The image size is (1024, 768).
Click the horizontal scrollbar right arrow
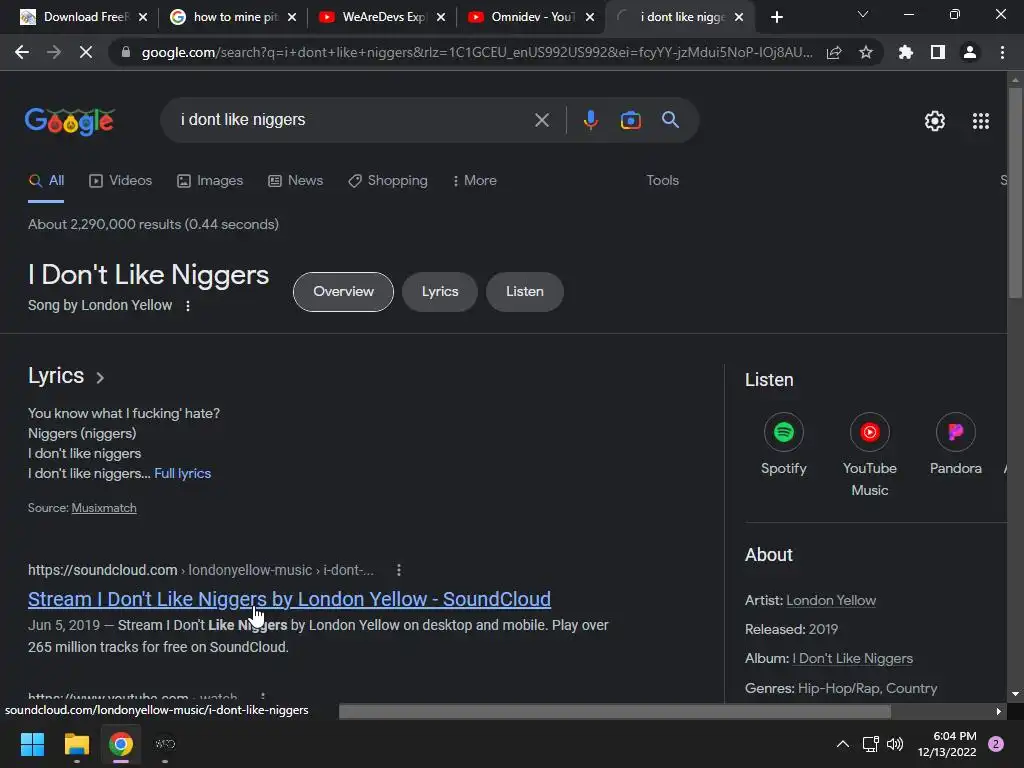(x=999, y=711)
